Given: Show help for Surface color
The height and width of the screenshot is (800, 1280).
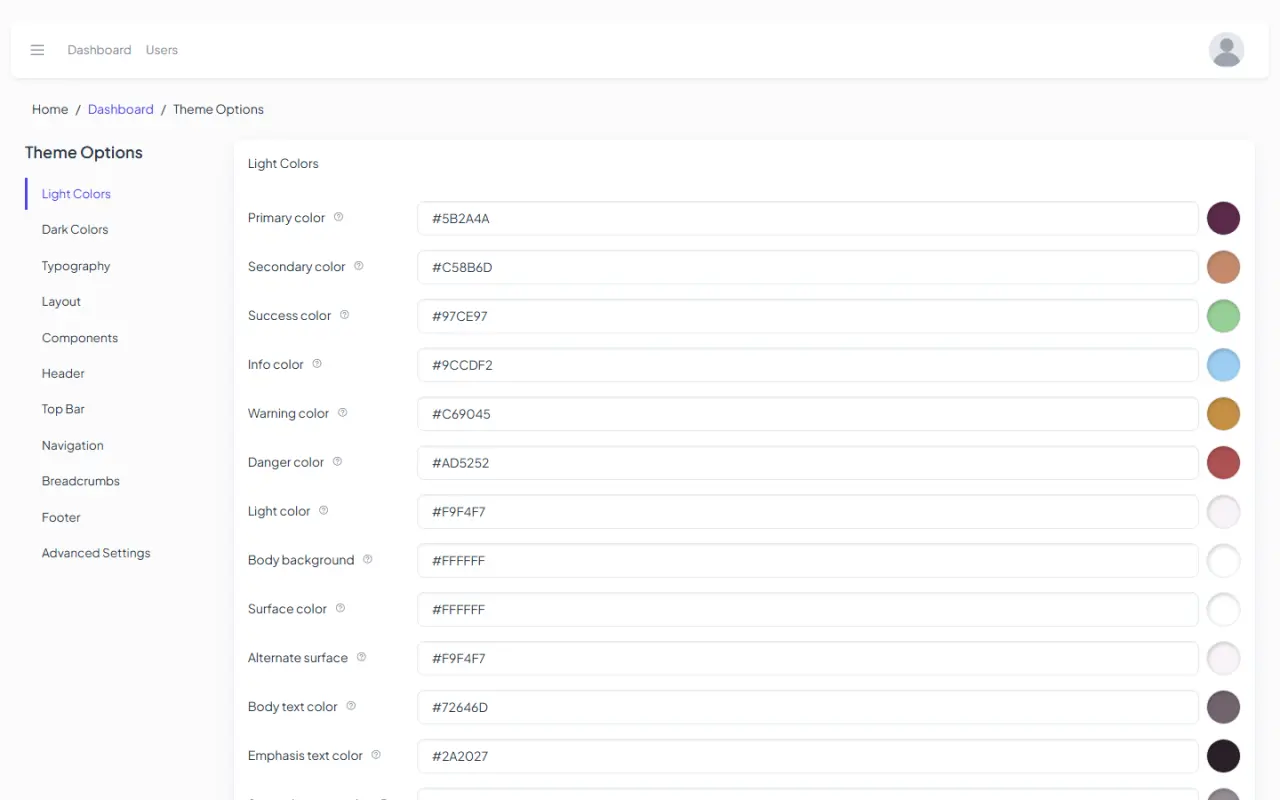Looking at the screenshot, I should (x=340, y=609).
